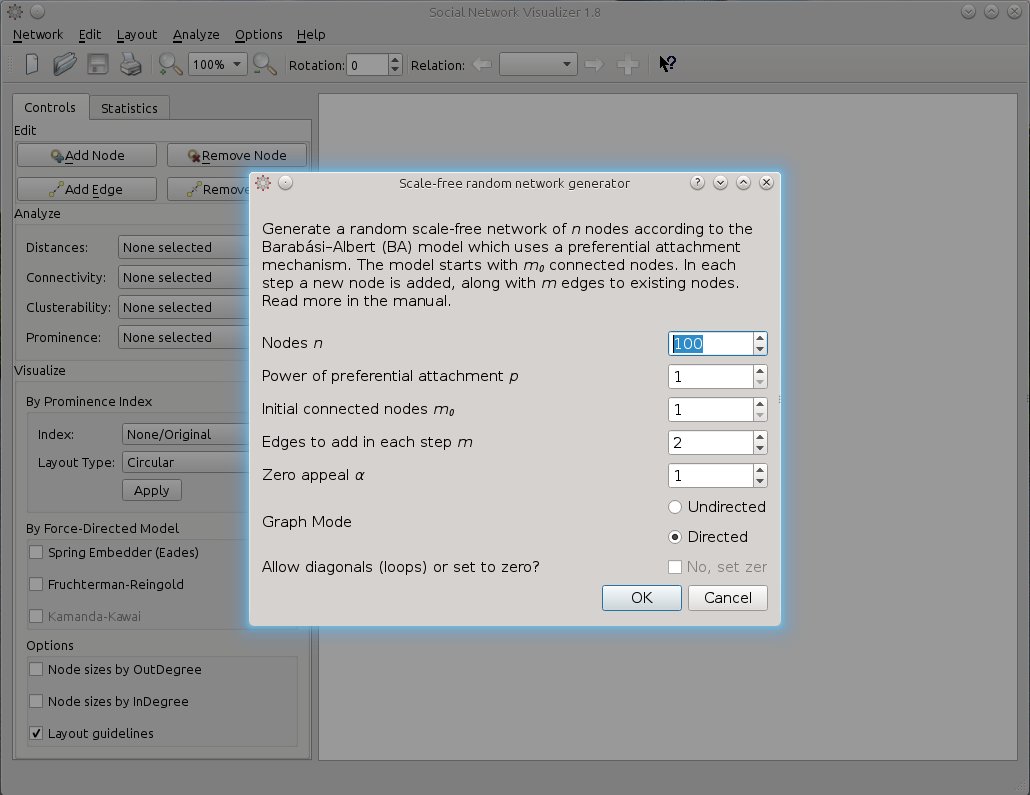Viewport: 1030px width, 795px height.
Task: Enable Fruchterman-Reingold layout
Action: coord(36,585)
